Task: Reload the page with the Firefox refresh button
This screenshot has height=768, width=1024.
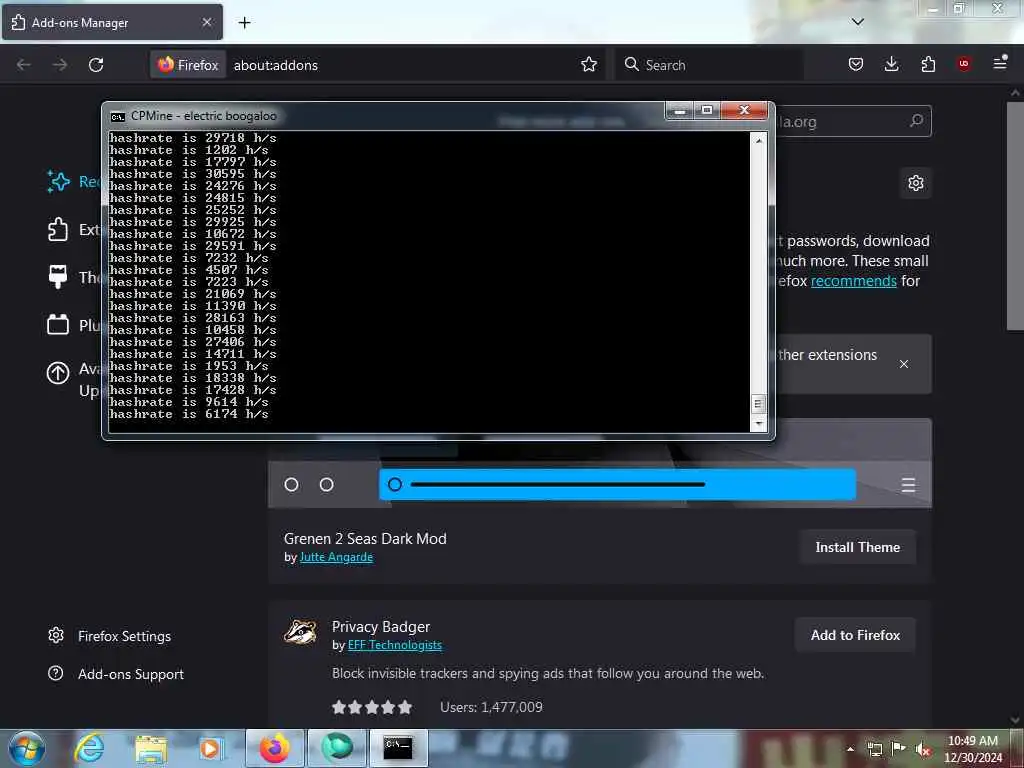Action: pyautogui.click(x=96, y=65)
